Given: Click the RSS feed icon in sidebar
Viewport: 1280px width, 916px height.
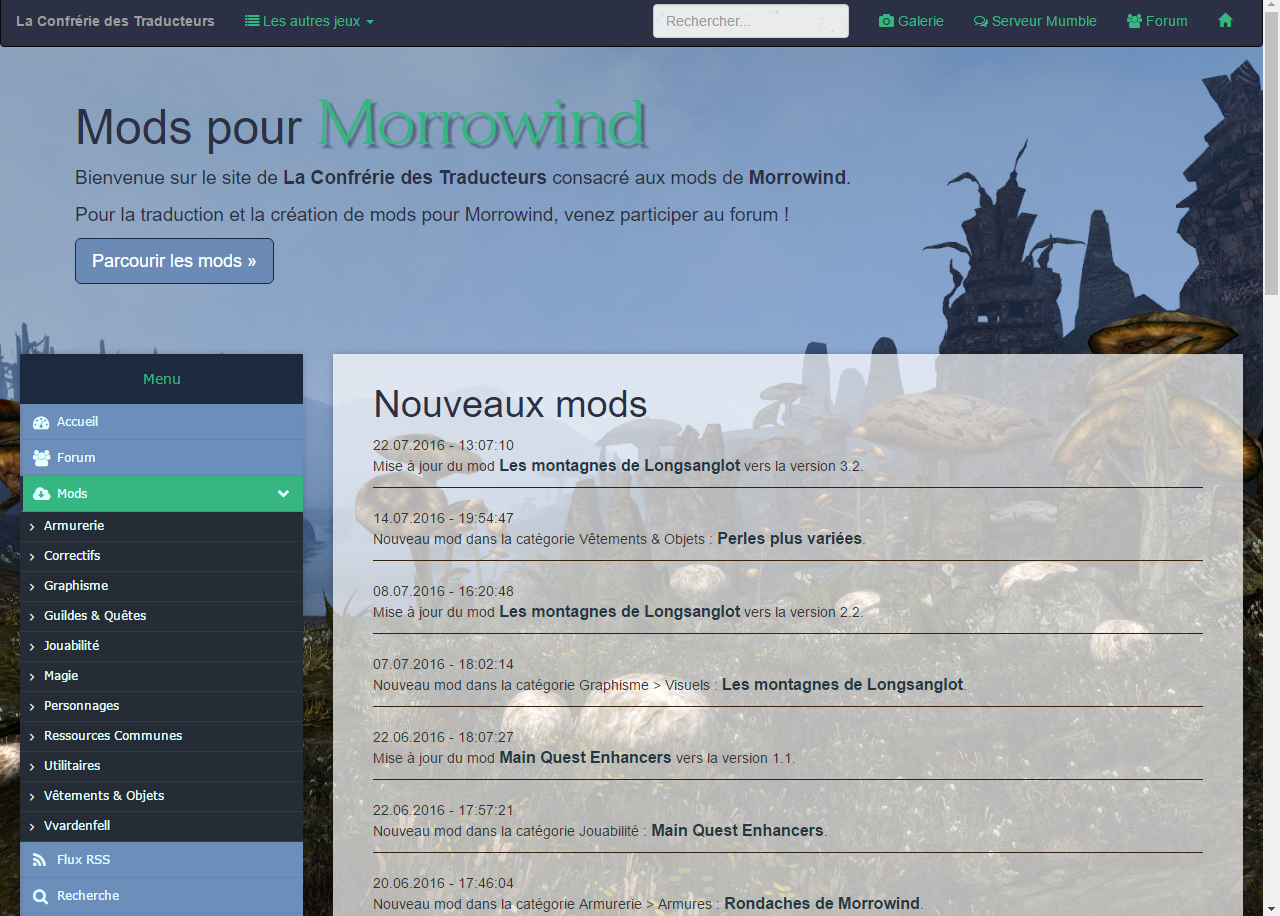Looking at the screenshot, I should (x=40, y=860).
